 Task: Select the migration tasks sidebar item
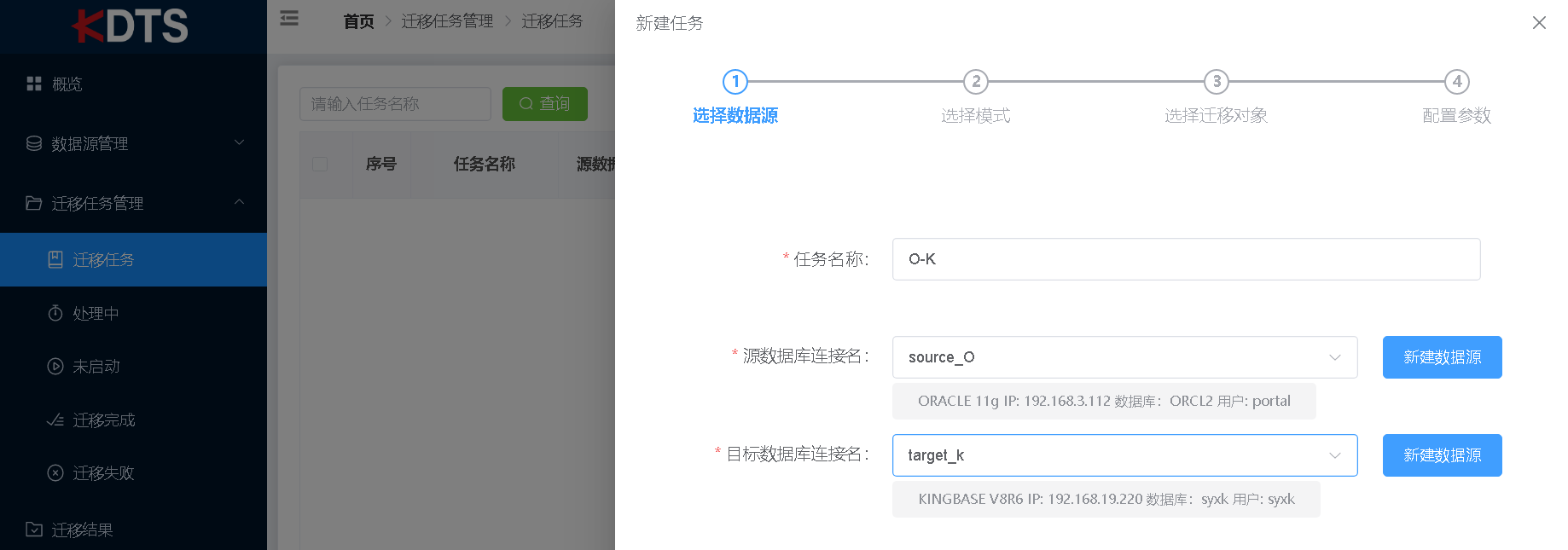103,259
